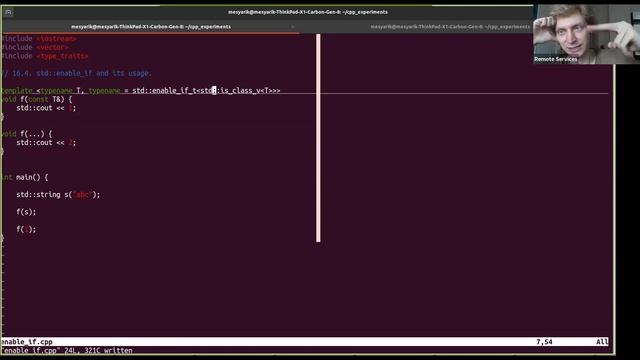This screenshot has width=640, height=360.
Task: Click the last 'f(...)' call in main
Action: 26,229
